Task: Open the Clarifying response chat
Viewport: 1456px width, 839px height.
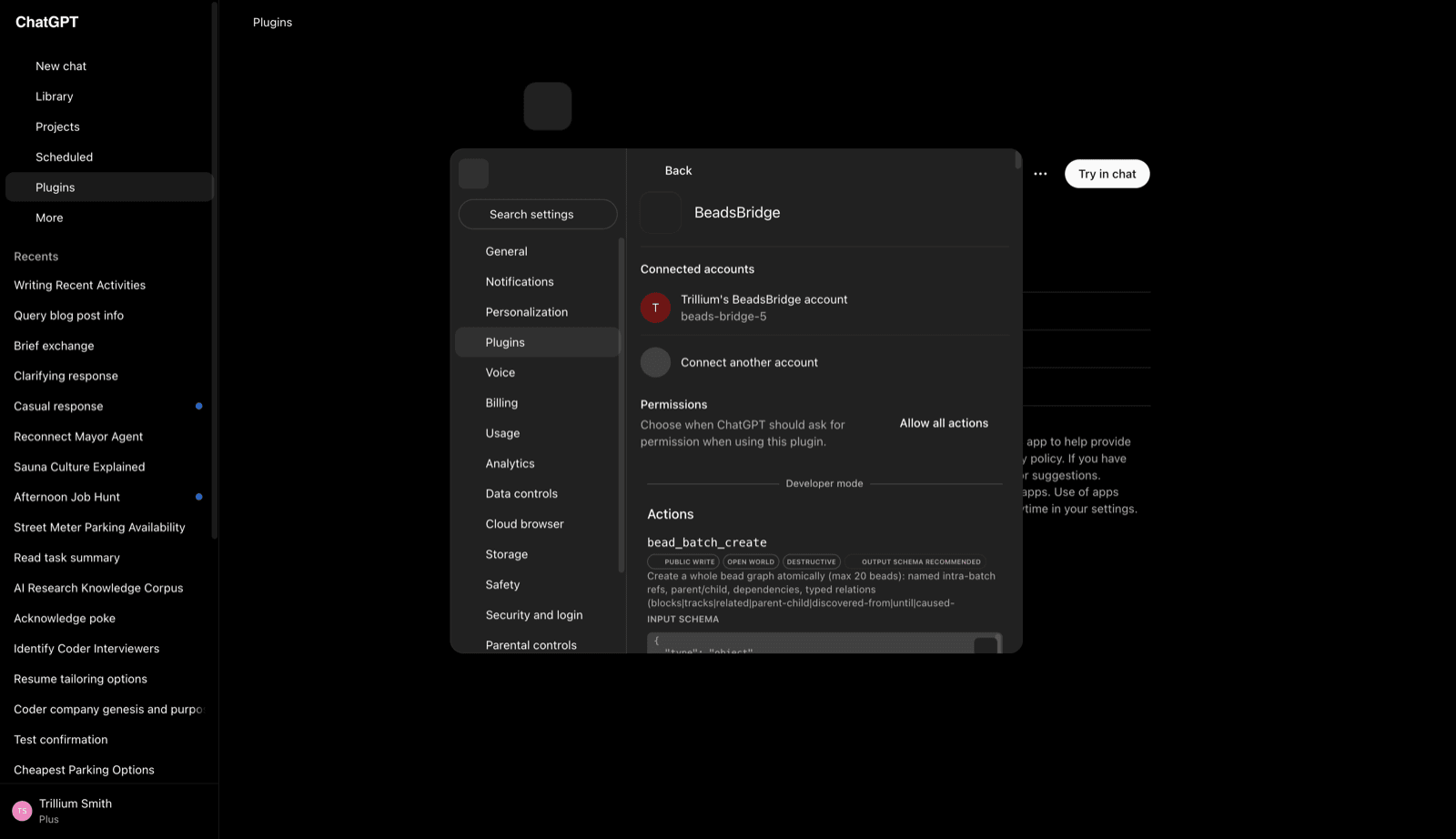Action: click(109, 376)
